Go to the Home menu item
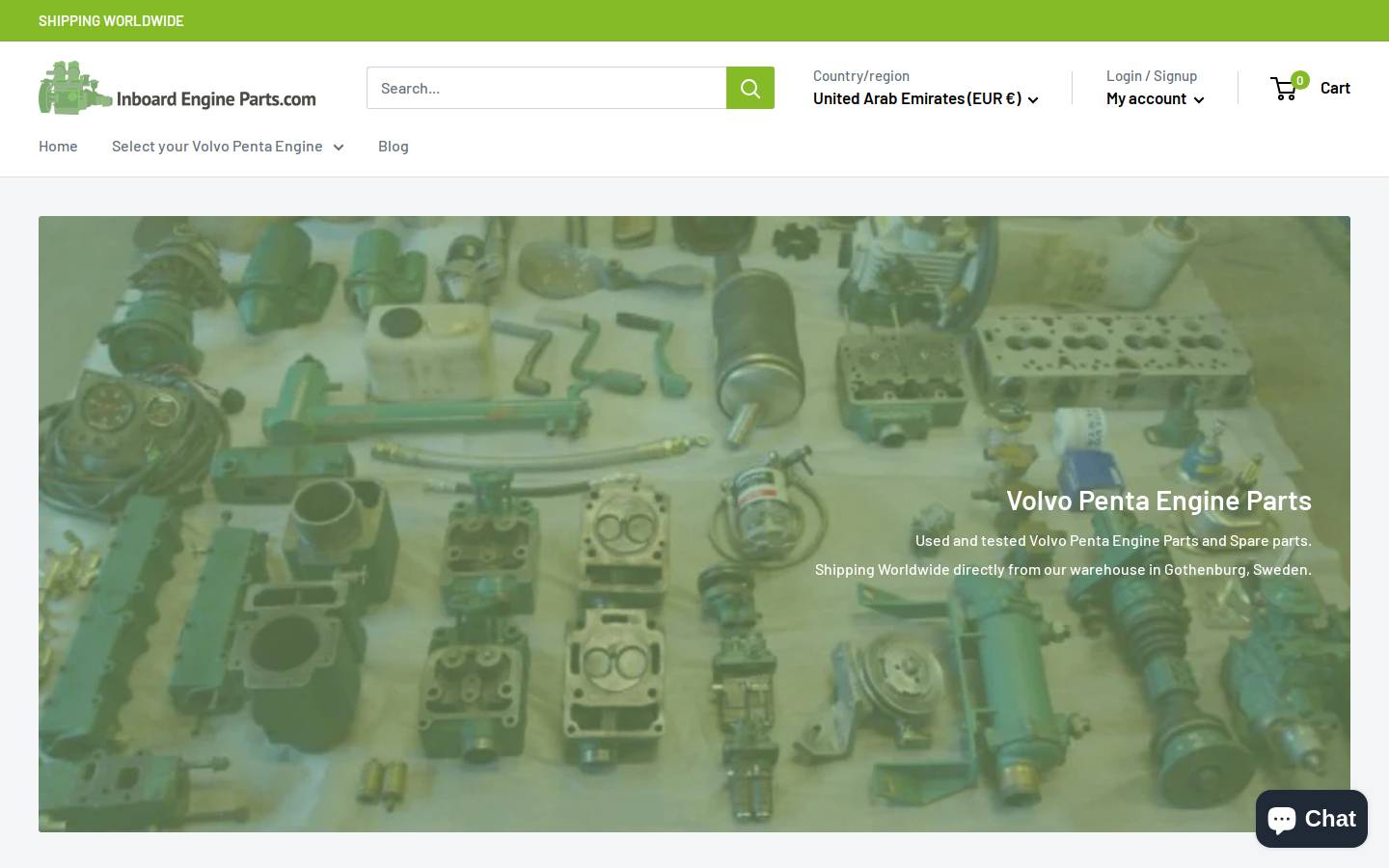This screenshot has height=868, width=1389. pyautogui.click(x=58, y=147)
